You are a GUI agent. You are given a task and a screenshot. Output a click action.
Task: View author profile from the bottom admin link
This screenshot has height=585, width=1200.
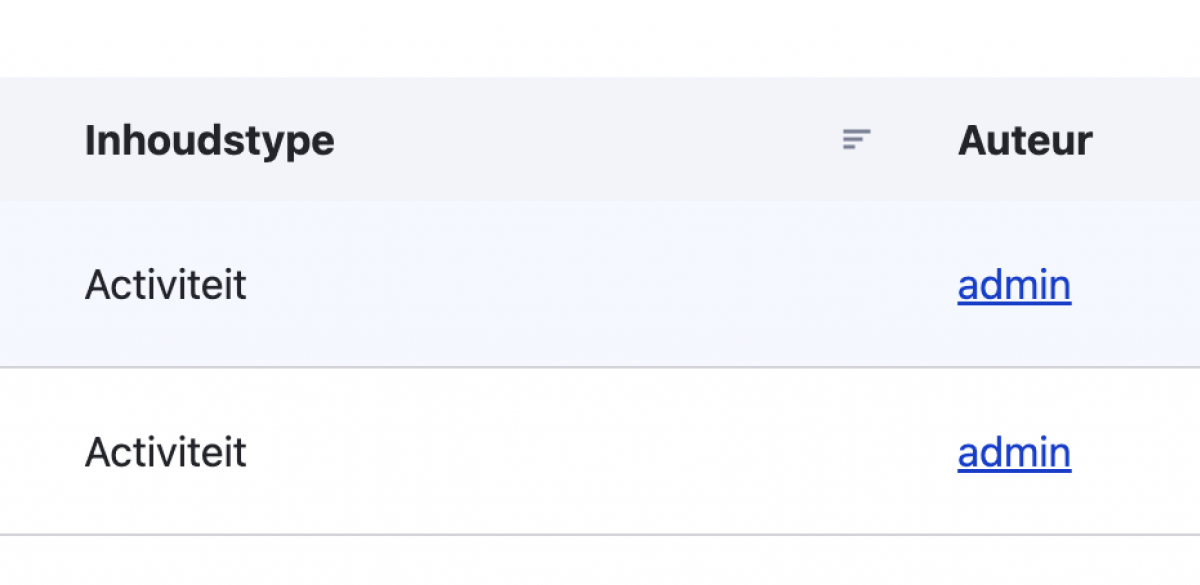(x=1014, y=453)
